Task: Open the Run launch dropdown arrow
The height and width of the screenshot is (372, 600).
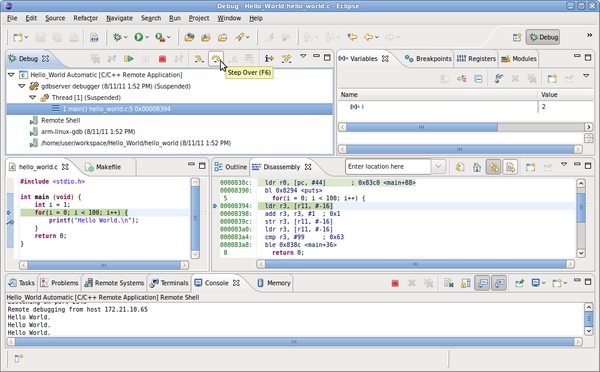Action: 147,37
